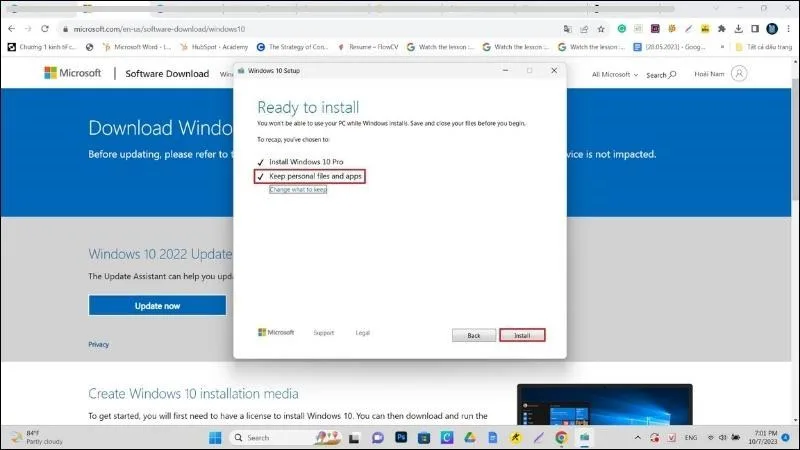Show hidden system tray icons
This screenshot has width=800, height=450.
[x=638, y=438]
